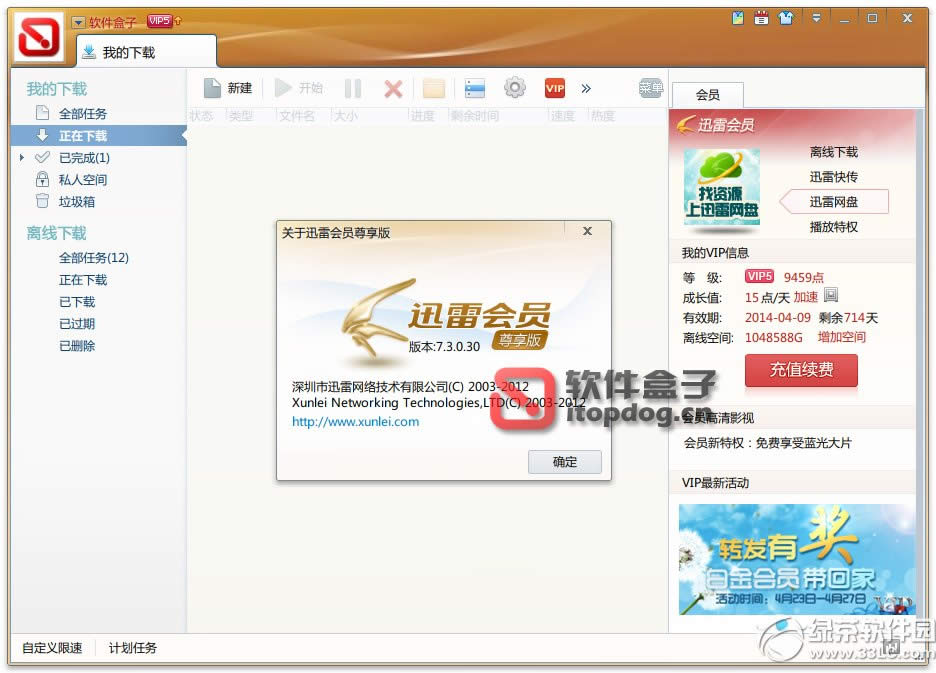Click 迅雷快传 in the member panel

point(833,177)
